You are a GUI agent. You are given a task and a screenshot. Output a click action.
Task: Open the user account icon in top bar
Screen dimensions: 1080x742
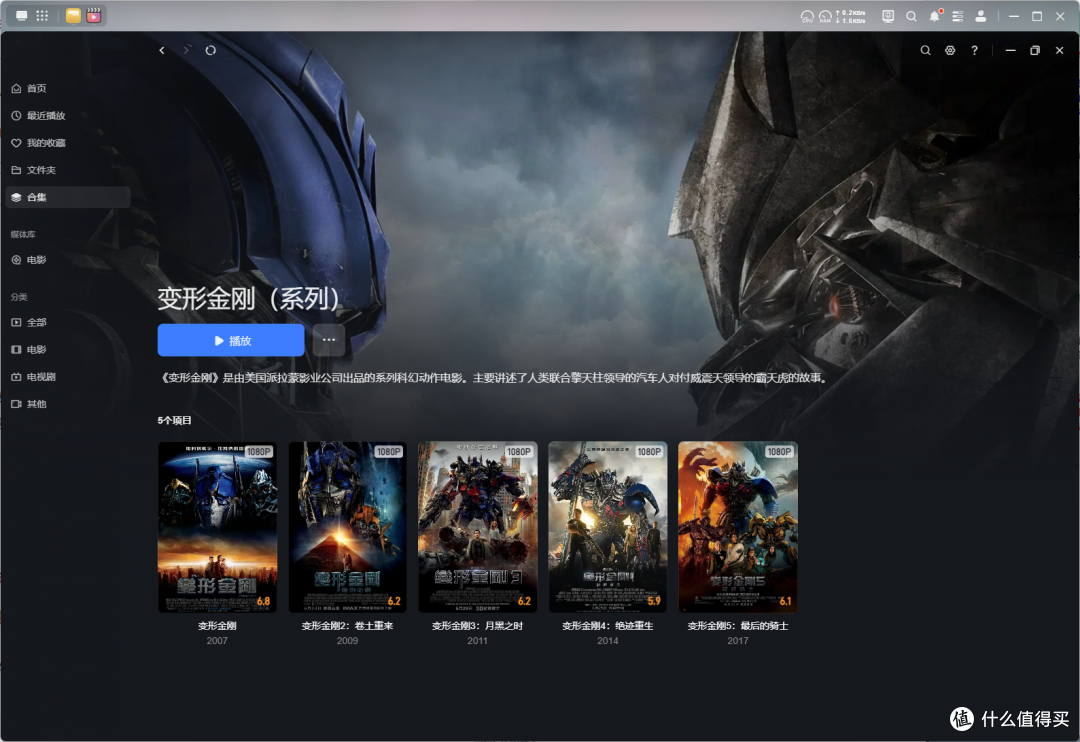click(980, 17)
